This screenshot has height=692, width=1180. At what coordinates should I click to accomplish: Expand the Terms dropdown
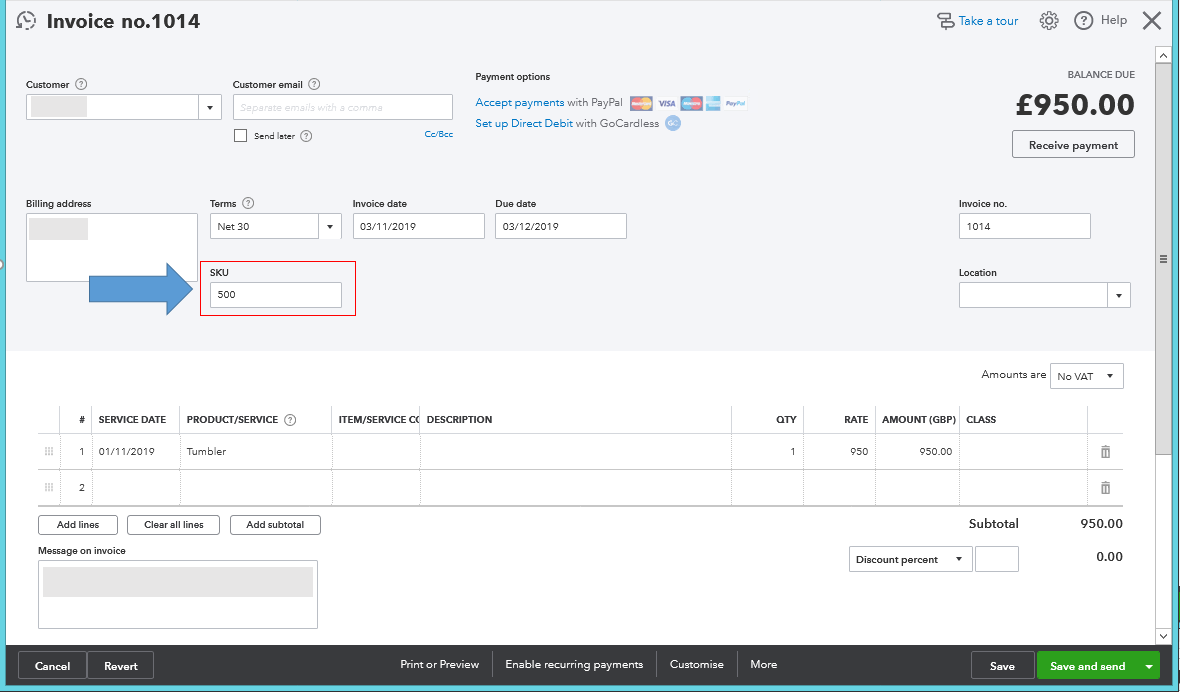point(329,225)
